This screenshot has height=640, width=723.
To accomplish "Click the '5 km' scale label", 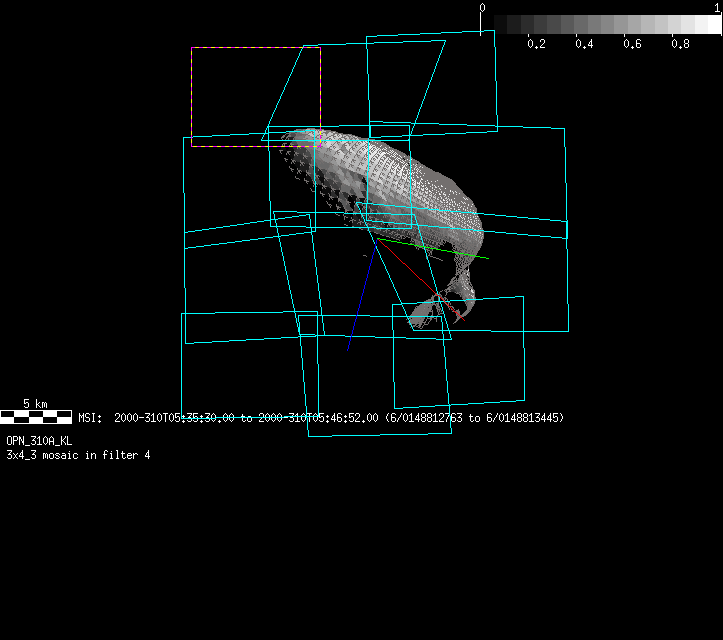I will (35, 404).
